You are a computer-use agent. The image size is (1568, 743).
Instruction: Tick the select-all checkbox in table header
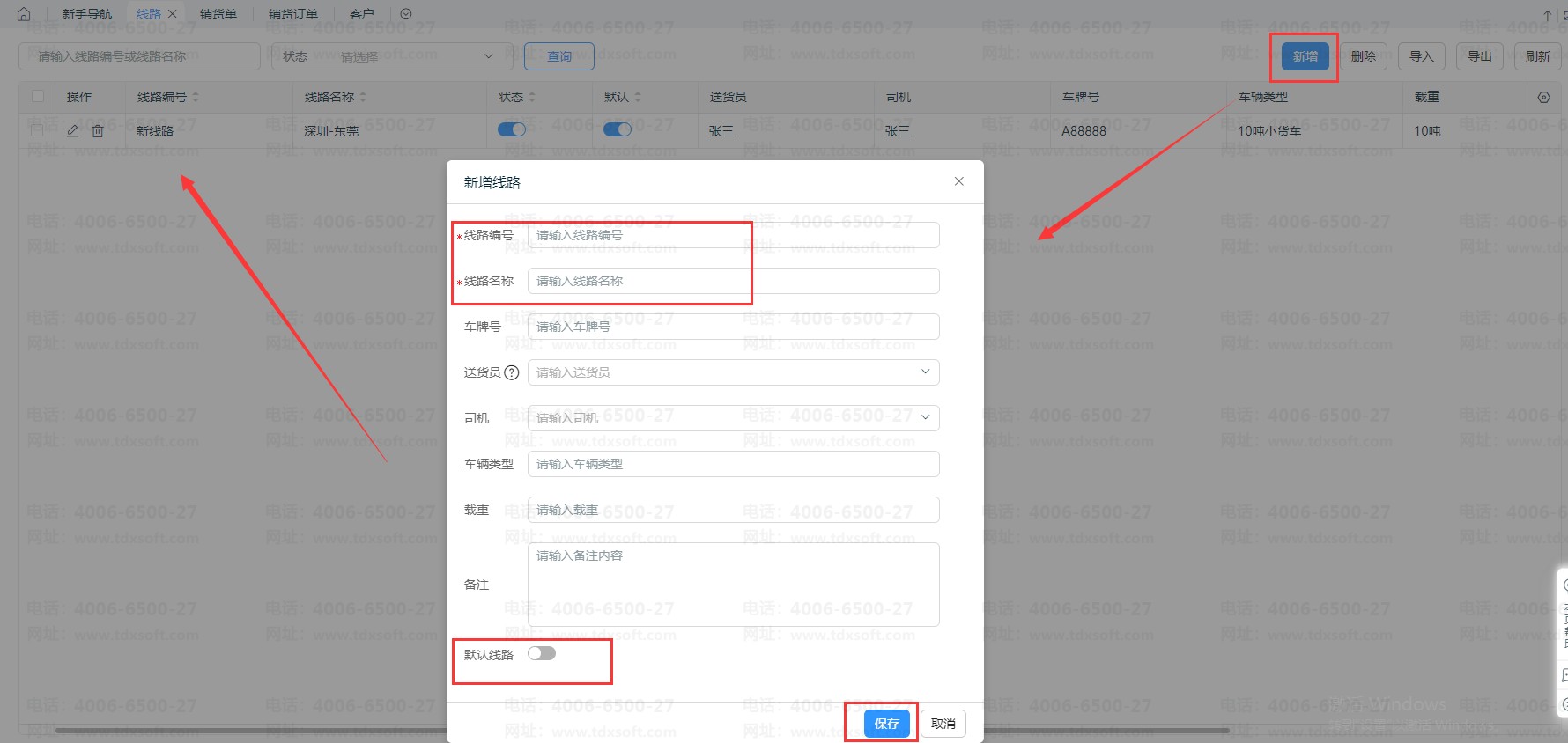pos(38,96)
